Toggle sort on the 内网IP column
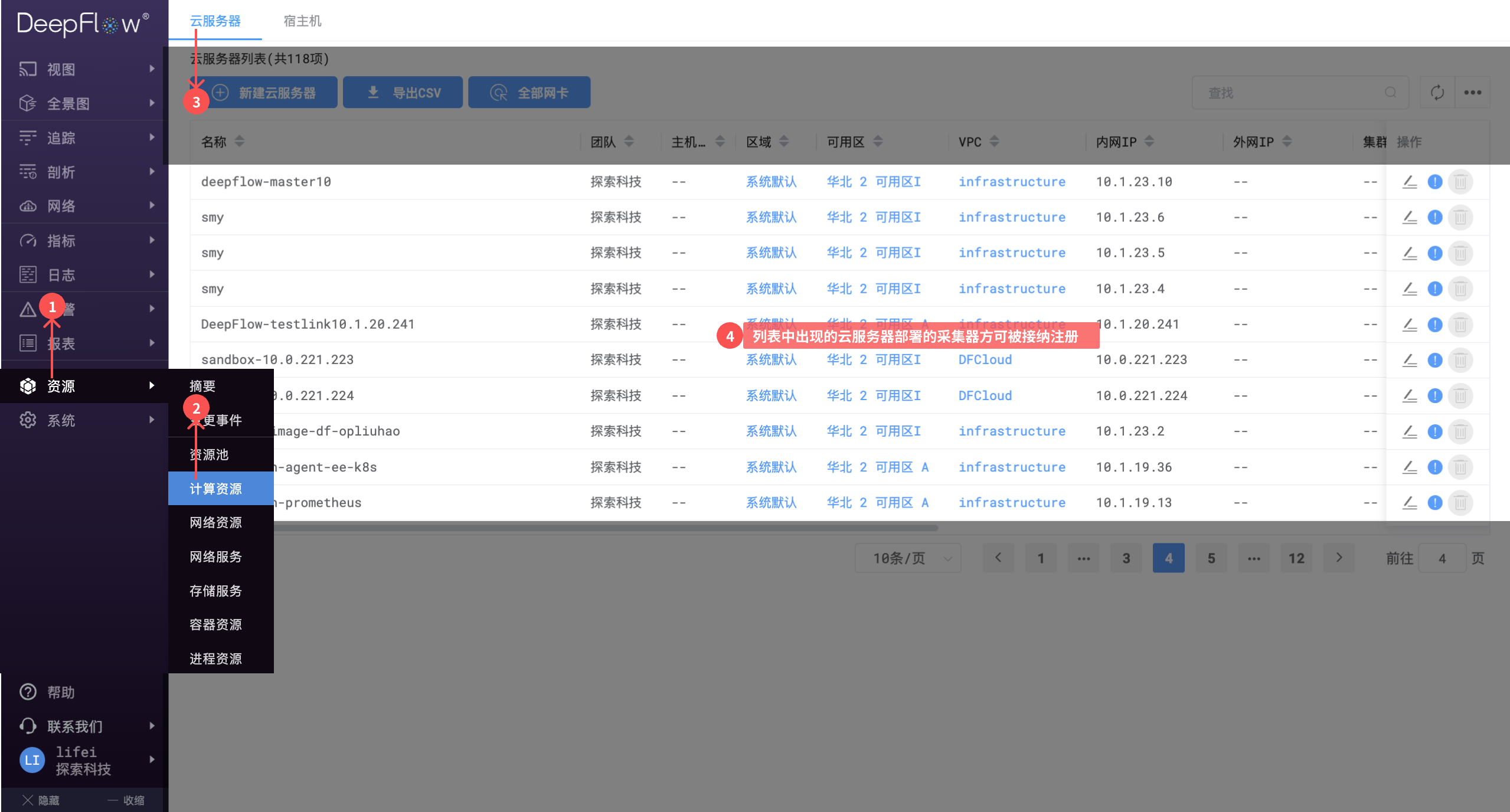The image size is (1510, 812). [1149, 142]
